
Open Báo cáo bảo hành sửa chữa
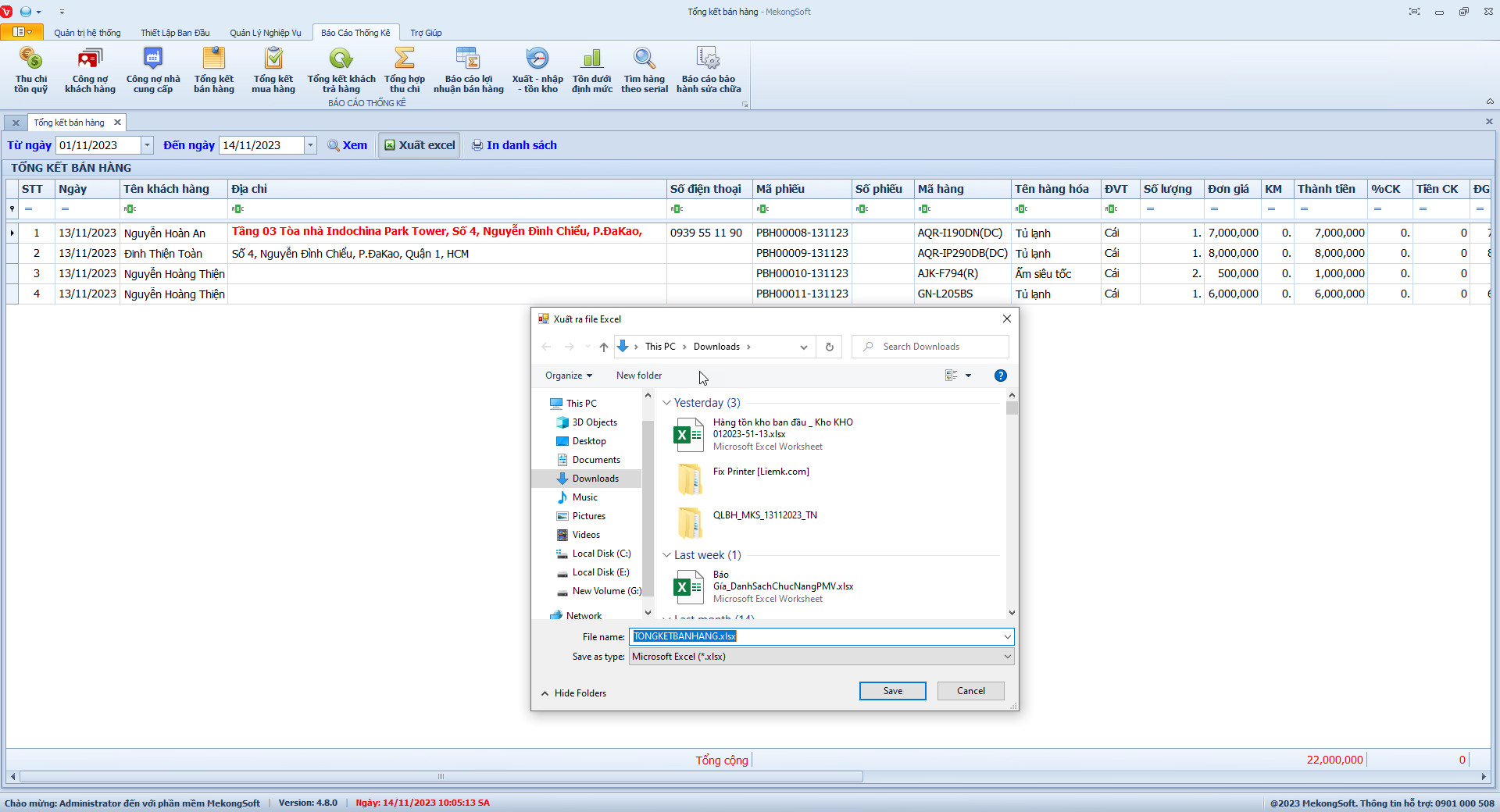[709, 70]
